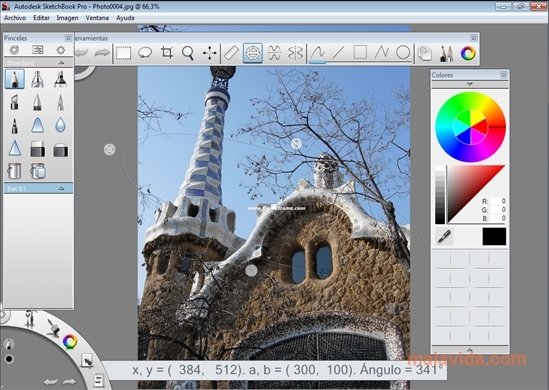Viewport: 549px width, 390px height.
Task: Open the Imagen menu
Action: [68, 18]
